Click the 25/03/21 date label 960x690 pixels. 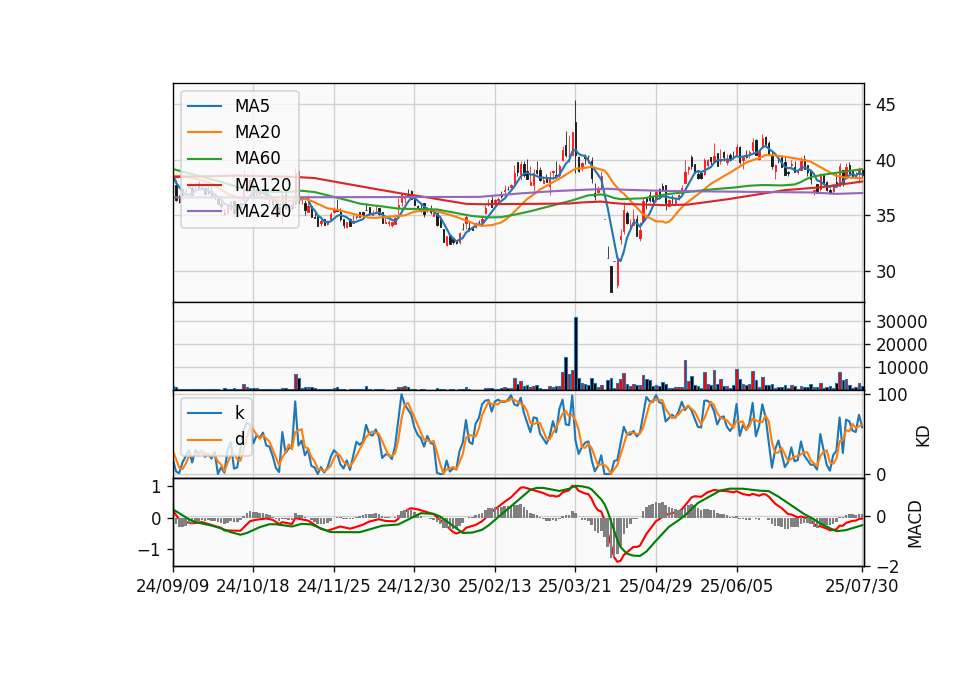click(x=575, y=586)
